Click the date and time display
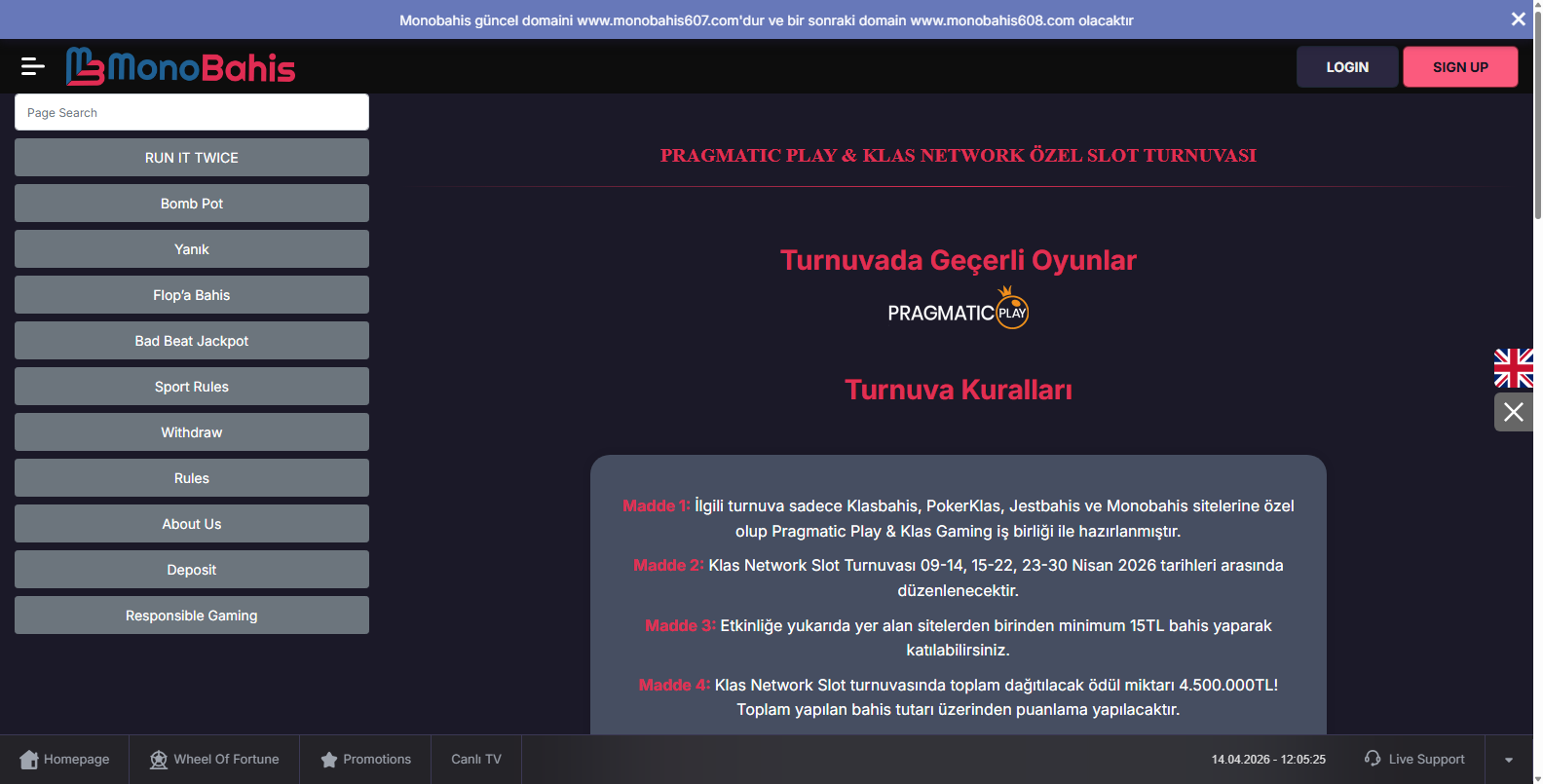1543x784 pixels. coord(1268,760)
